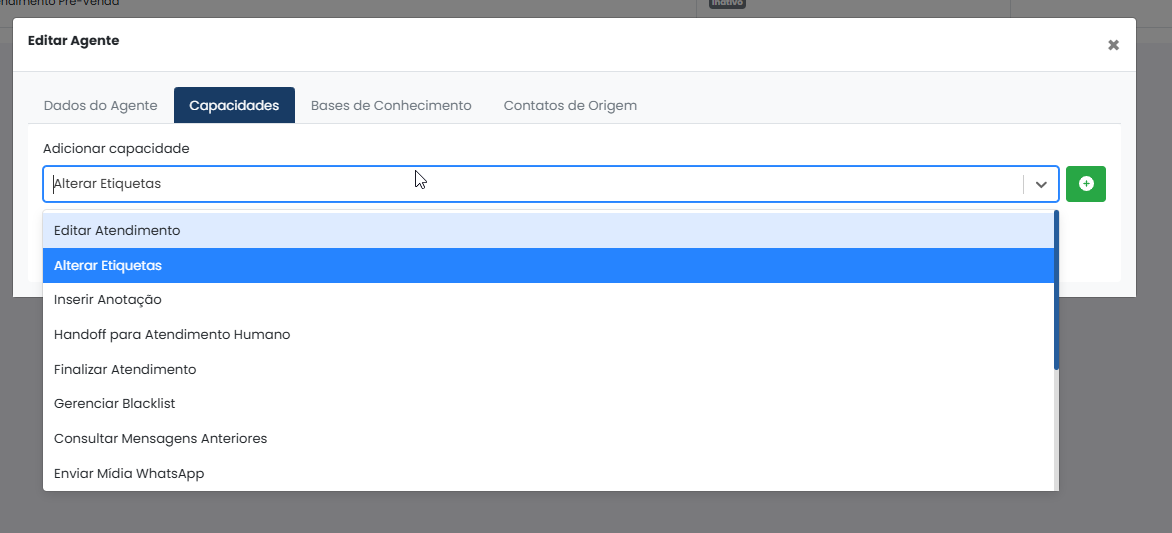Choose Consultar Mensagens Anteriores option
This screenshot has height=533, width=1172.
pos(548,438)
